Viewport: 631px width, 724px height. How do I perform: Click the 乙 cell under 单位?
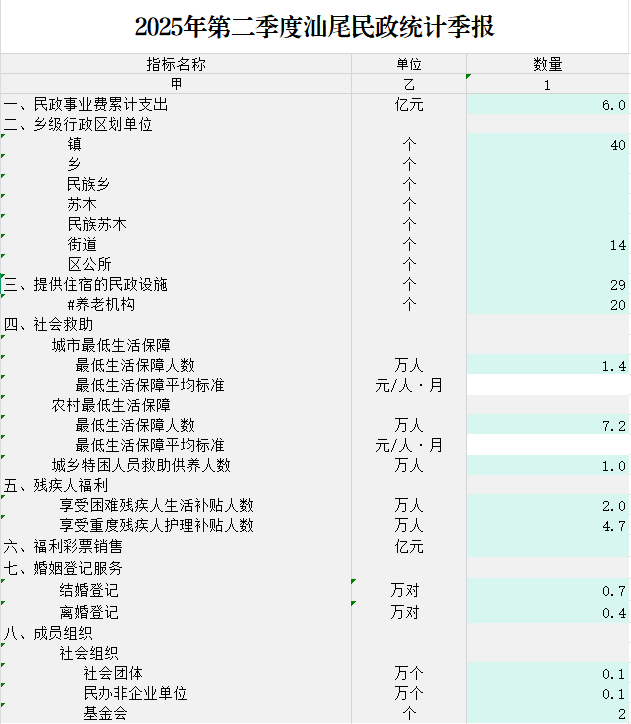(x=408, y=84)
